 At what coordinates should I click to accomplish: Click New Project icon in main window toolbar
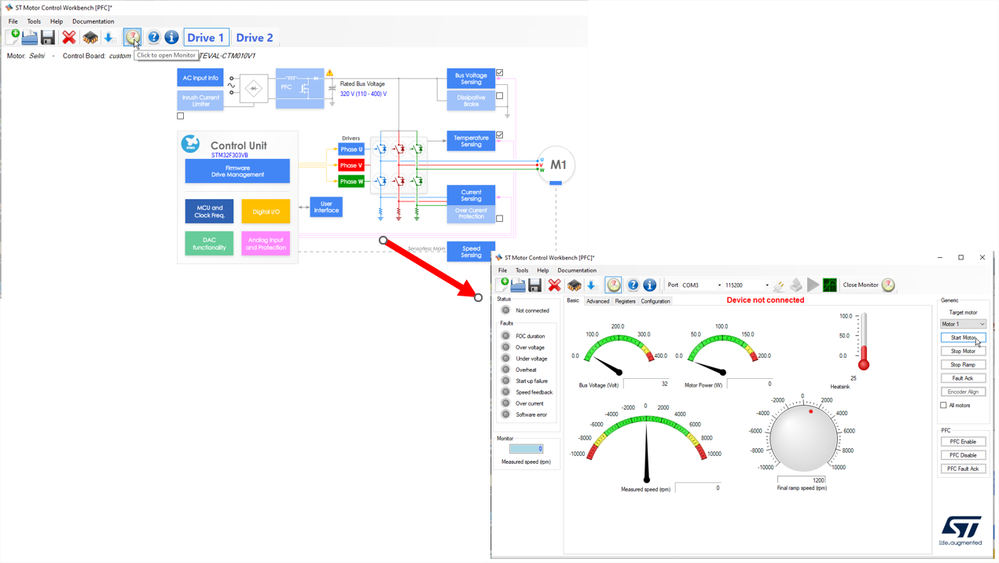12,37
